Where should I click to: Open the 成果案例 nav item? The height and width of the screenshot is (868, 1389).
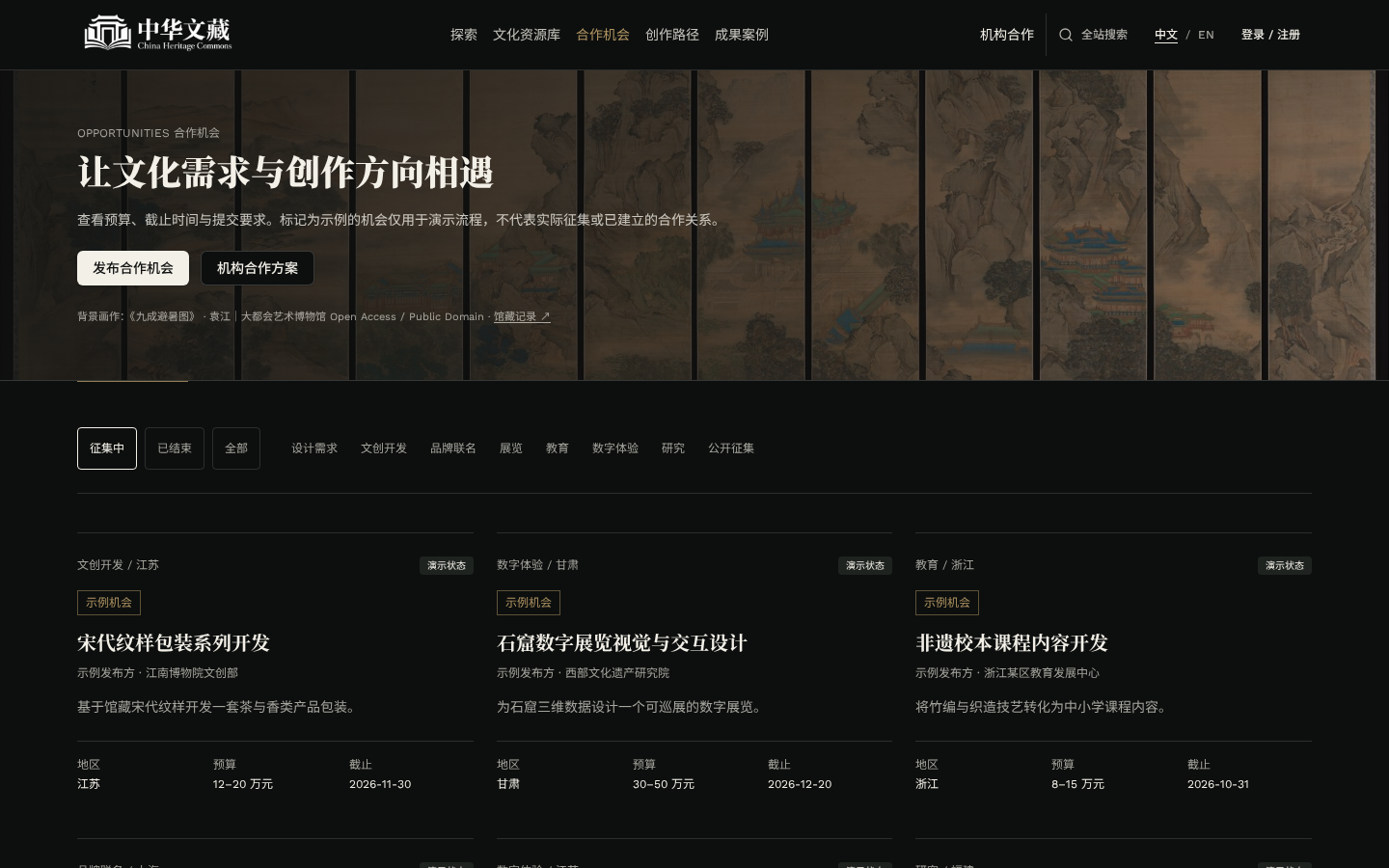[742, 35]
